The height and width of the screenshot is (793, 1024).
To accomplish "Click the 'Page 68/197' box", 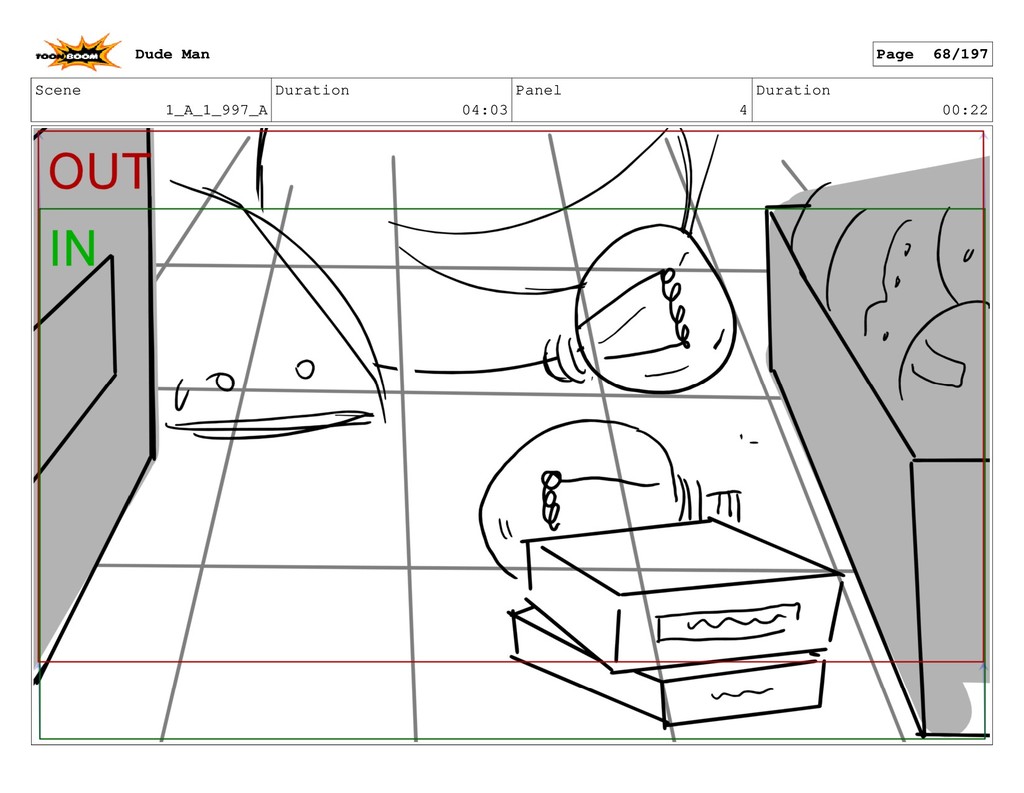I will 932,54.
